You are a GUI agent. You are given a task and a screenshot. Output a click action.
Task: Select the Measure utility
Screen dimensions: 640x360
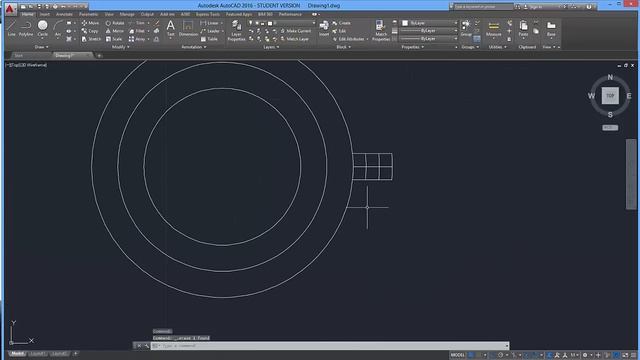493,28
